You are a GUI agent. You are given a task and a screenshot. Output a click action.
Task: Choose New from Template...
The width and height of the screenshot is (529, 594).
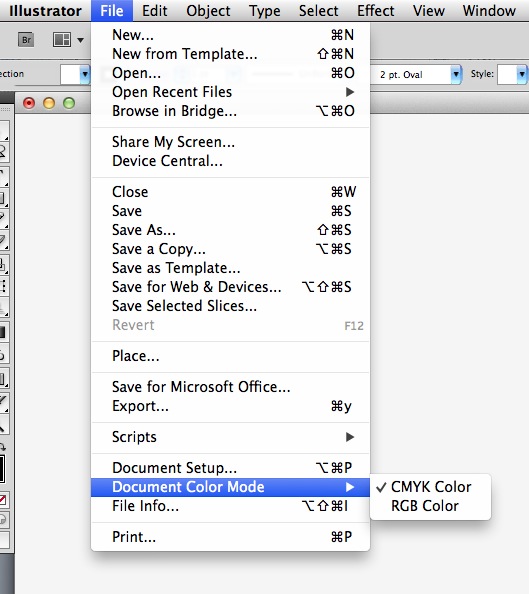tap(230, 54)
